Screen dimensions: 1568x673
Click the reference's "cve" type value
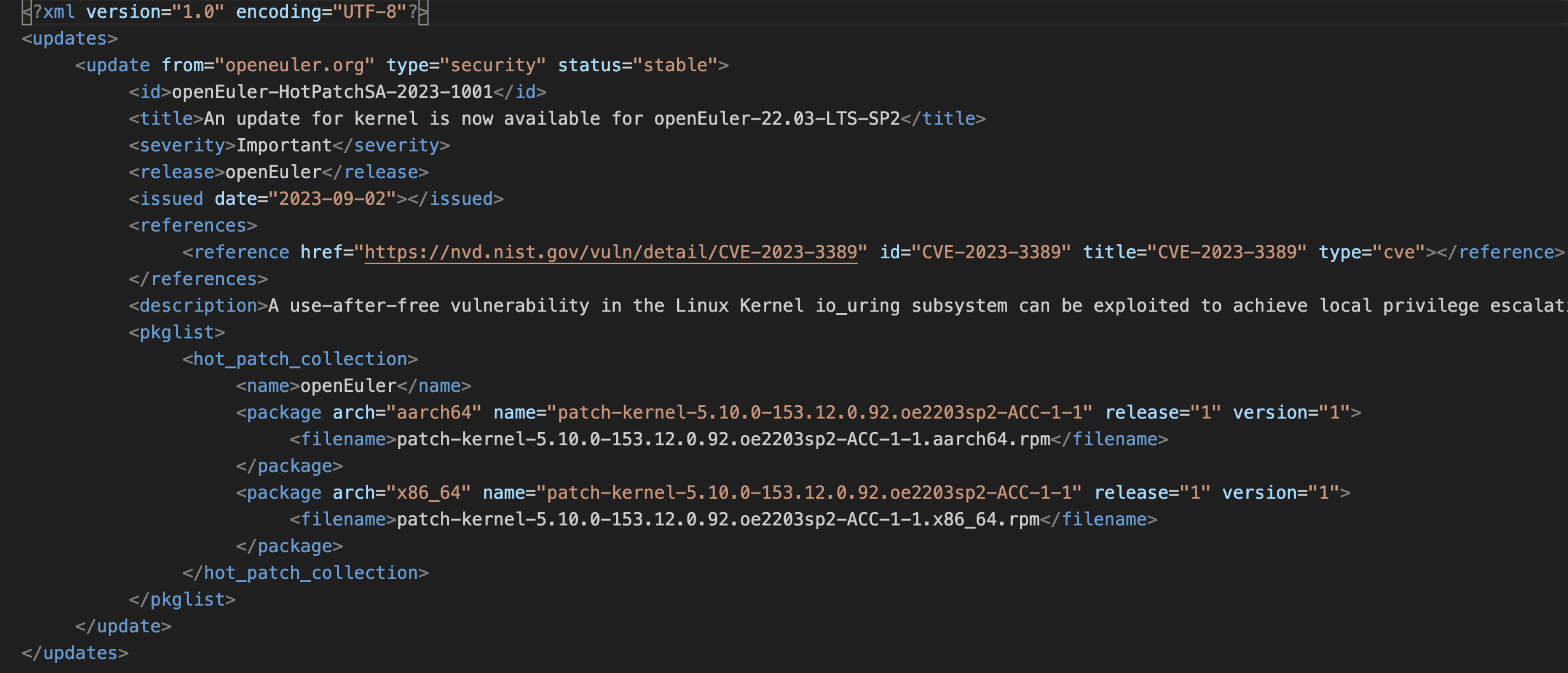click(1399, 253)
